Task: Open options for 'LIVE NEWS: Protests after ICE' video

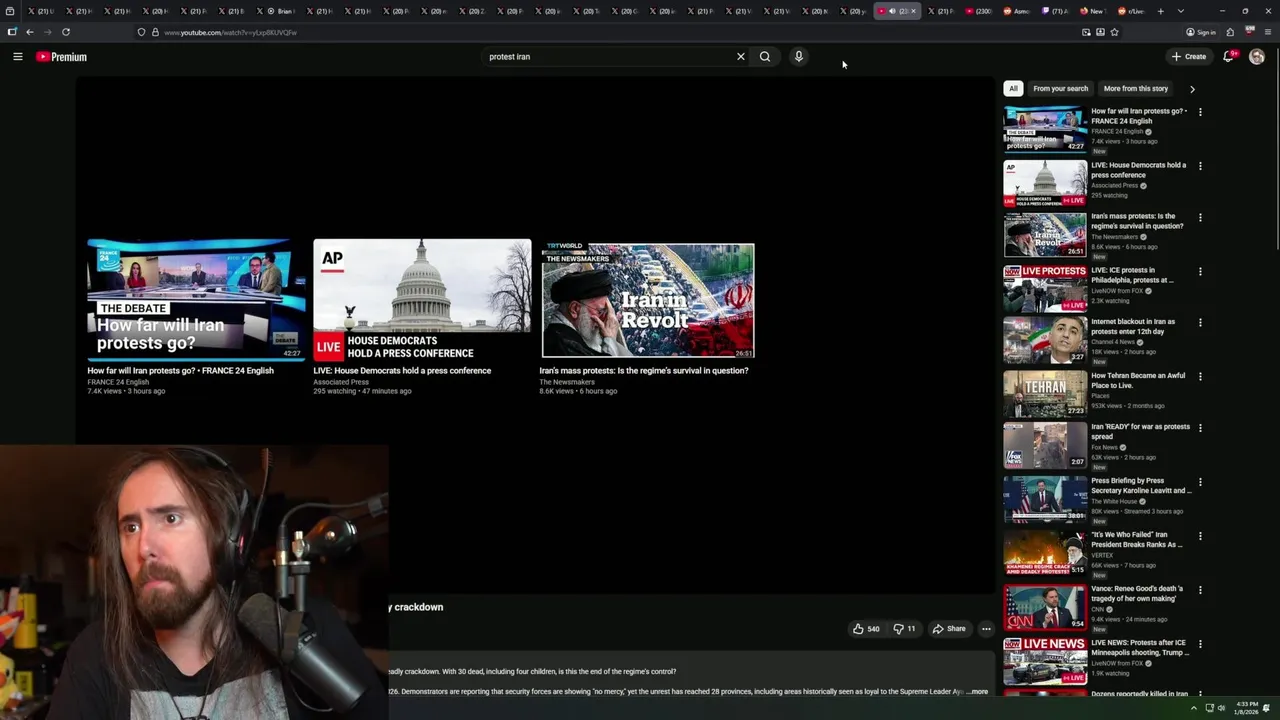Action: pyautogui.click(x=1200, y=644)
